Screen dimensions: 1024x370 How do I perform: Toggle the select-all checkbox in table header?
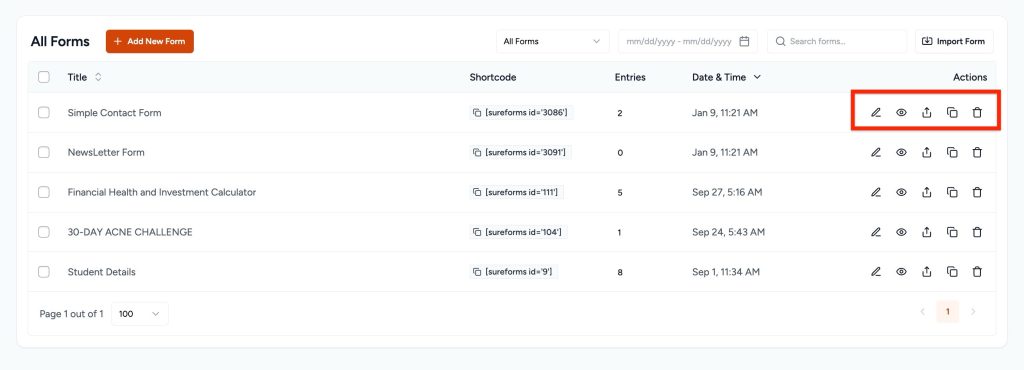[44, 77]
